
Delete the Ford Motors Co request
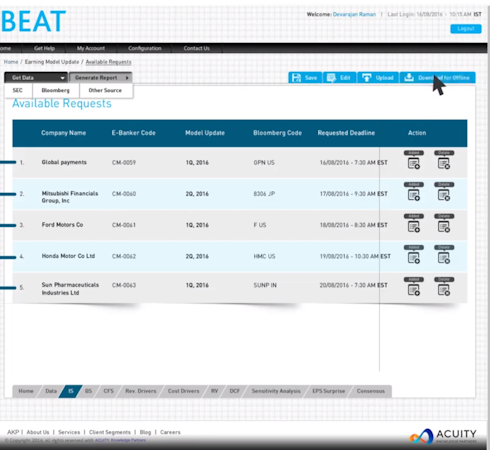(444, 227)
